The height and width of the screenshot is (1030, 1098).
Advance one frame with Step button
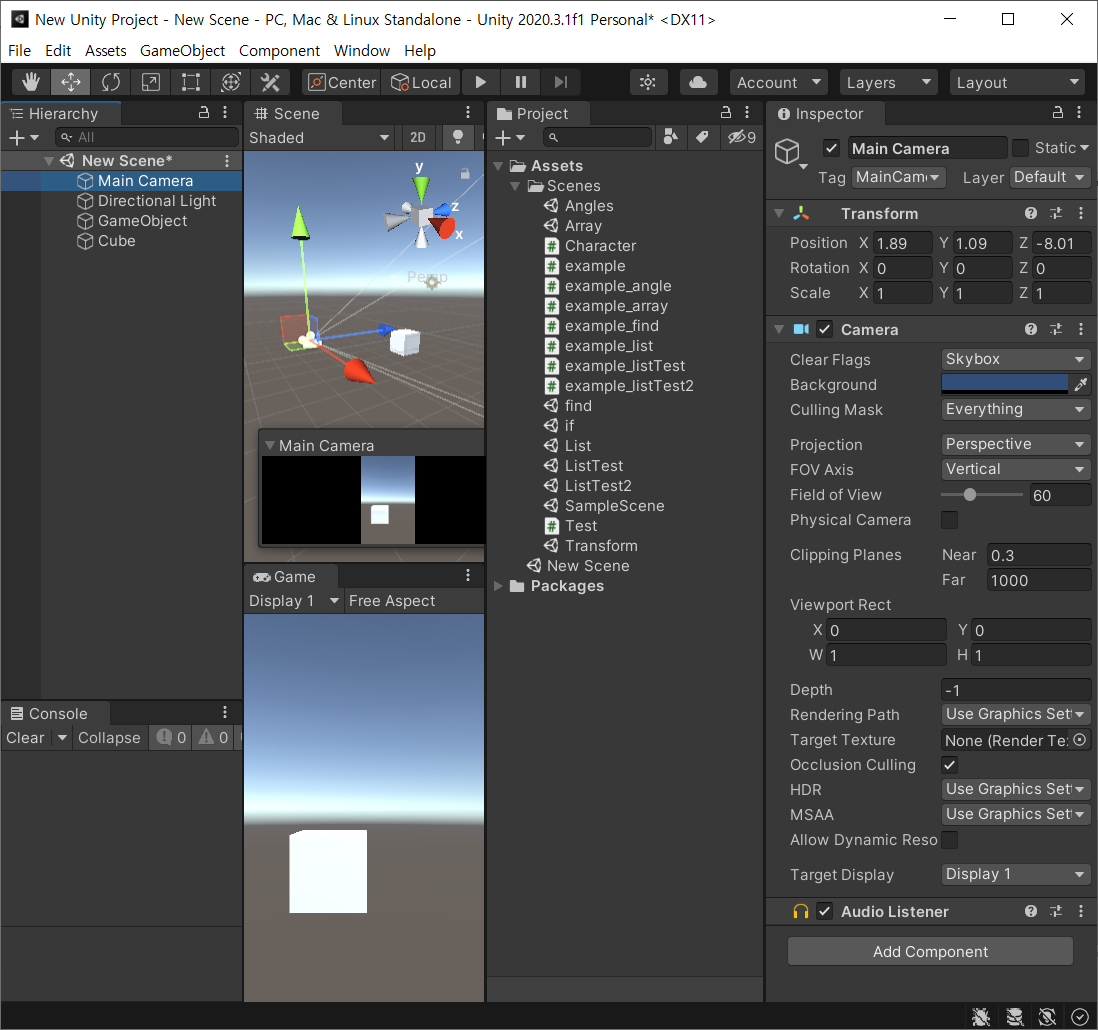(560, 83)
